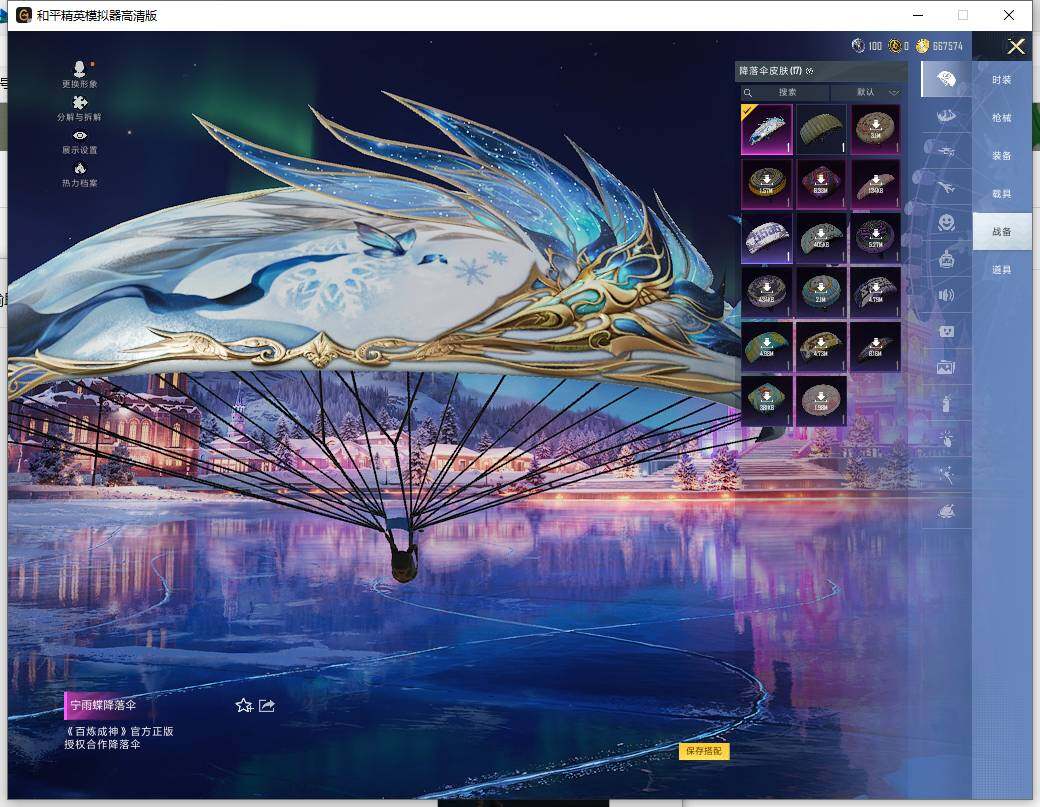Viewport: 1040px width, 807px height.
Task: Download the 8.33M red parachute skin
Action: 821,184
